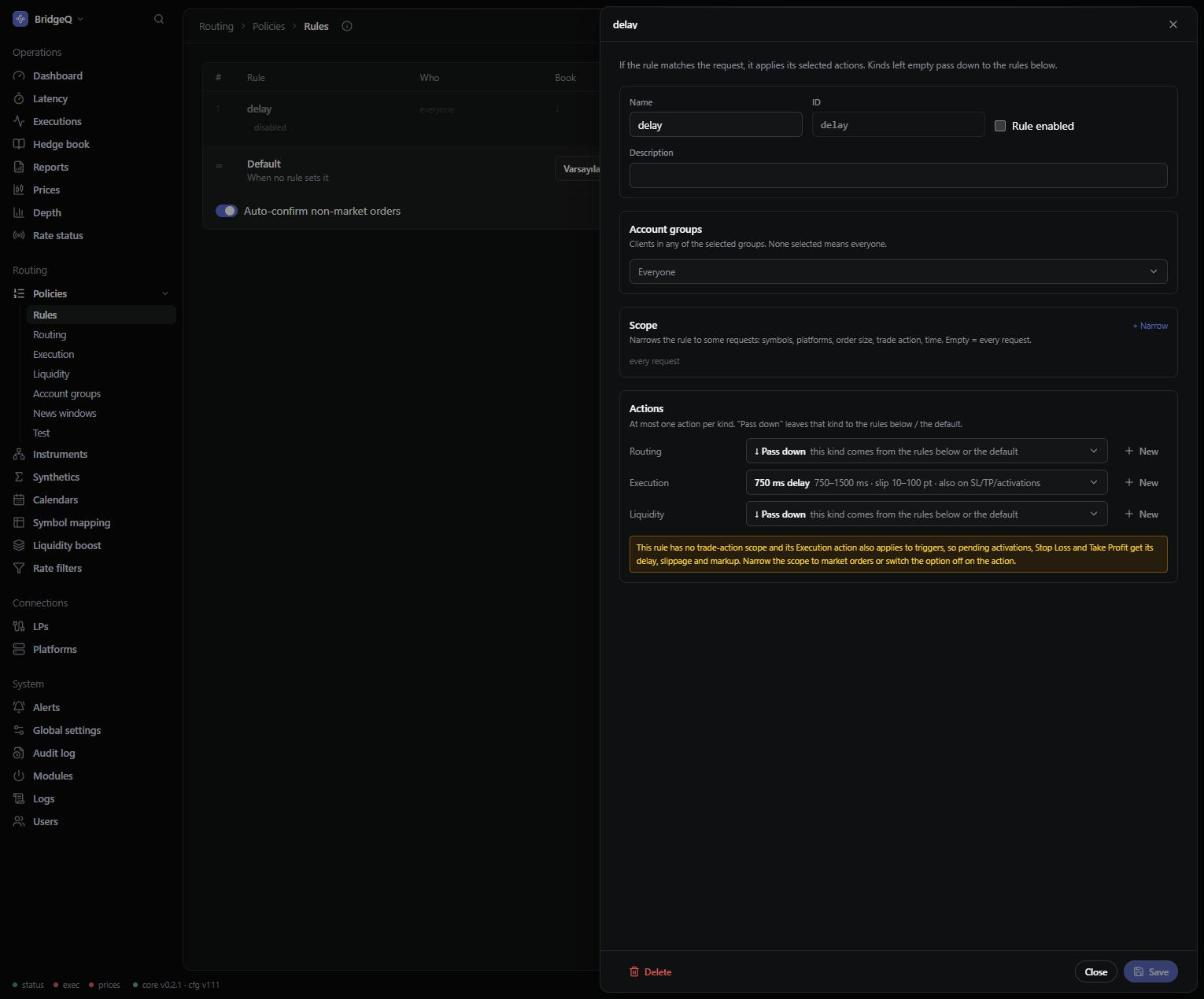Click the Reports document icon

pos(19,167)
